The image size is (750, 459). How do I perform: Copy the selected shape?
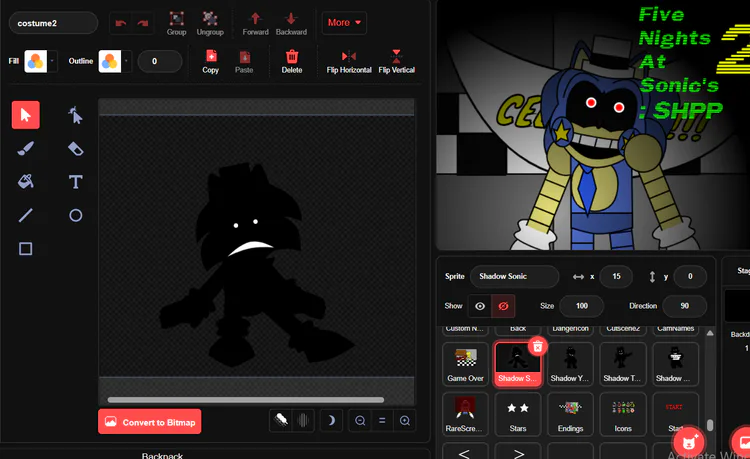tap(210, 61)
